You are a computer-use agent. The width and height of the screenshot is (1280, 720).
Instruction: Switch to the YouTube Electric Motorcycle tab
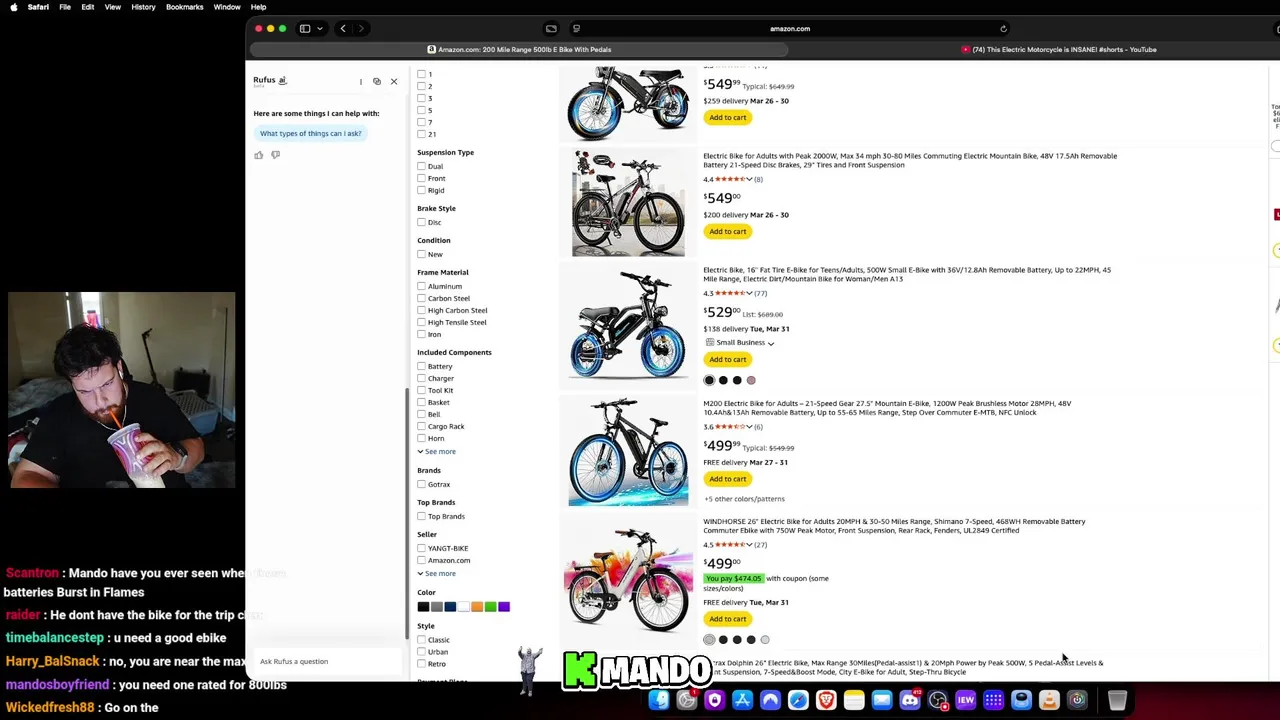point(1059,49)
